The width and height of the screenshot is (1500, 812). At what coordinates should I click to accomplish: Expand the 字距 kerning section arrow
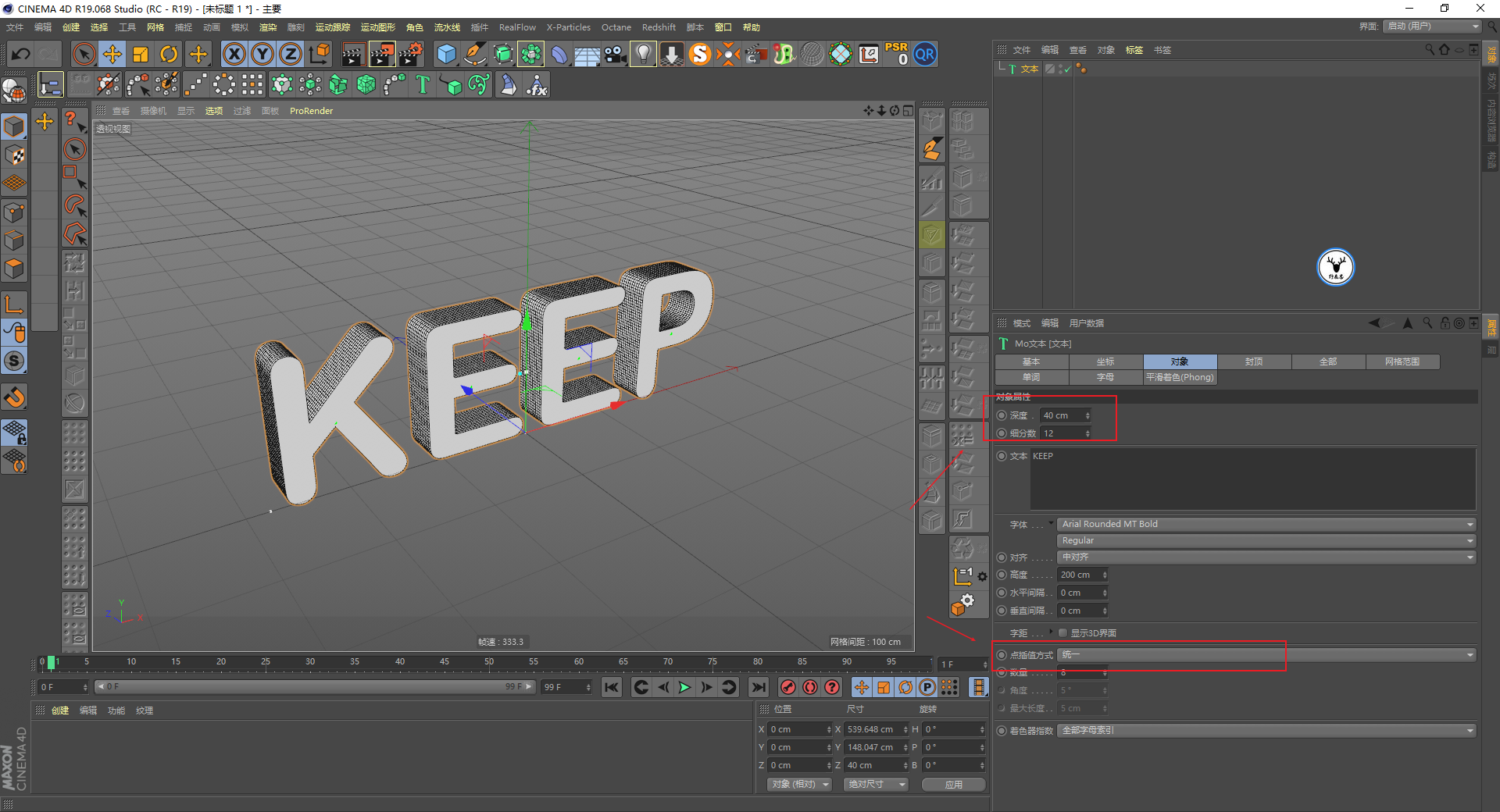tap(1051, 632)
